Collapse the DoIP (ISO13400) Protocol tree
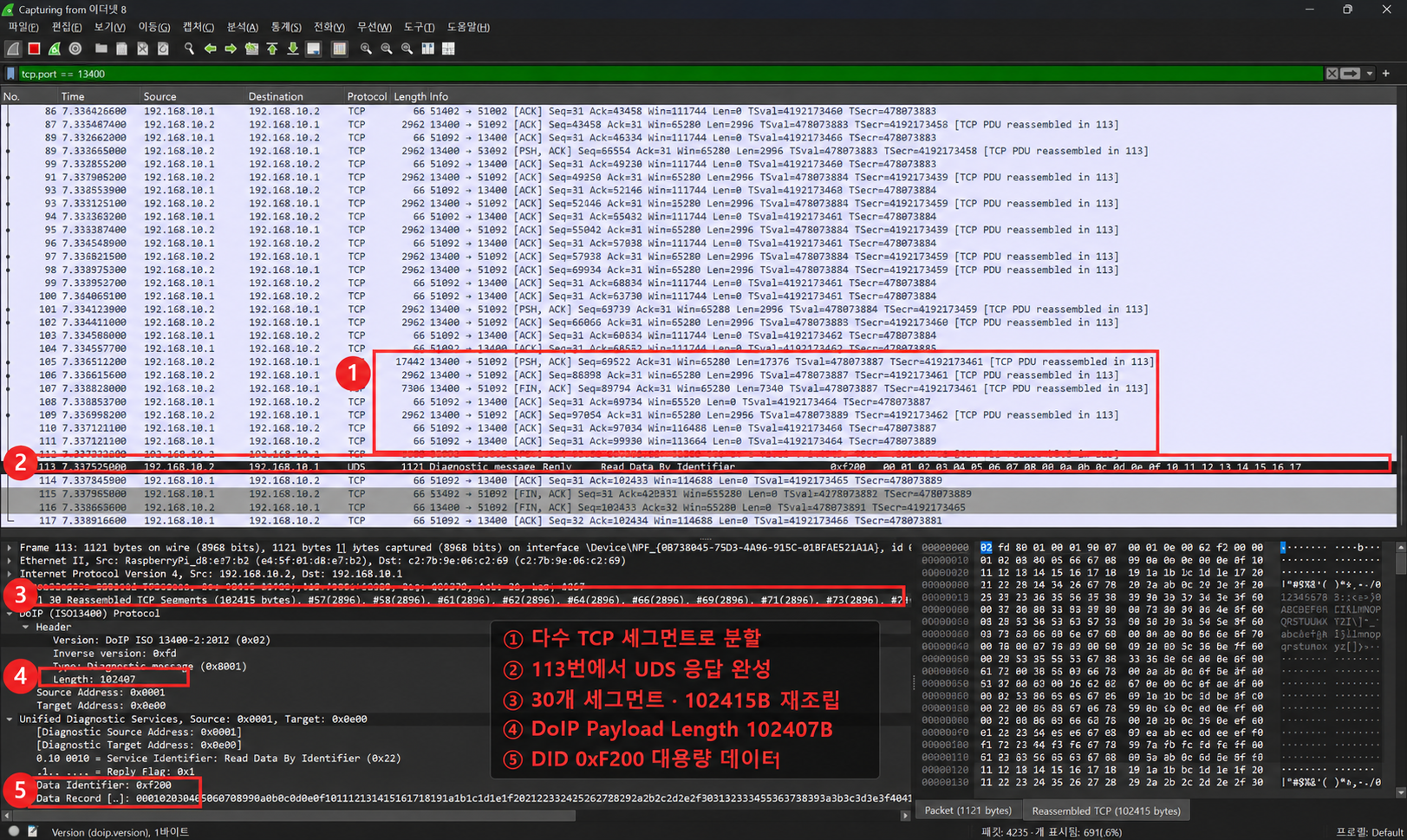The image size is (1407, 840). [10, 614]
